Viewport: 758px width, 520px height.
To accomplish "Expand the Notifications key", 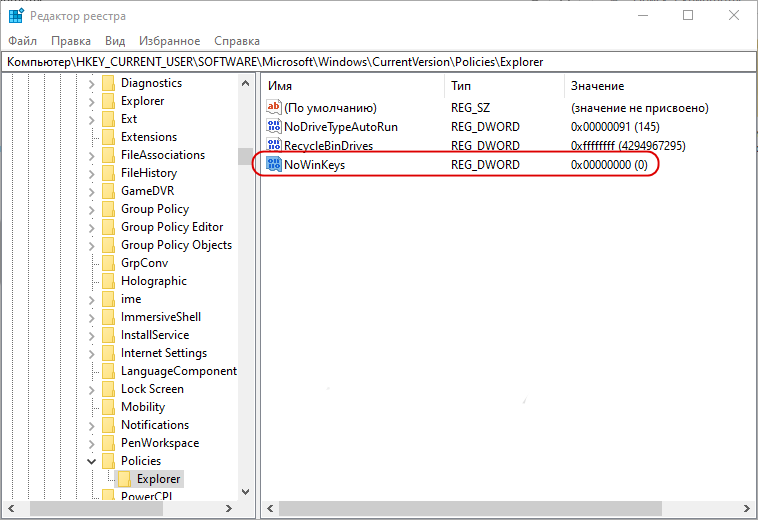I will point(91,426).
